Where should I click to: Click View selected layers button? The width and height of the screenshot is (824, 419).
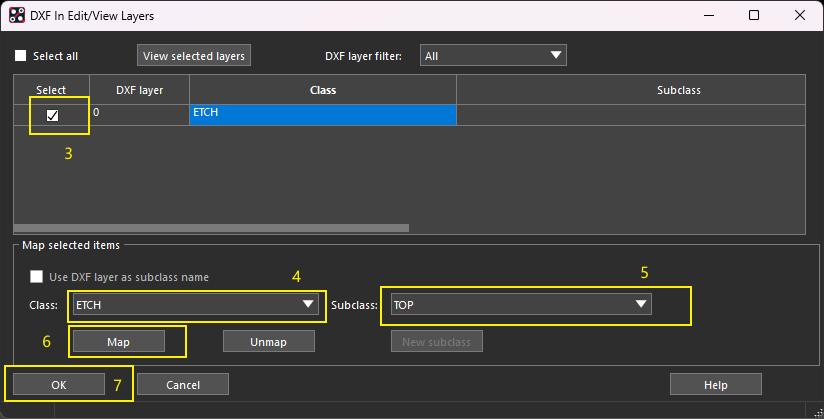point(194,56)
